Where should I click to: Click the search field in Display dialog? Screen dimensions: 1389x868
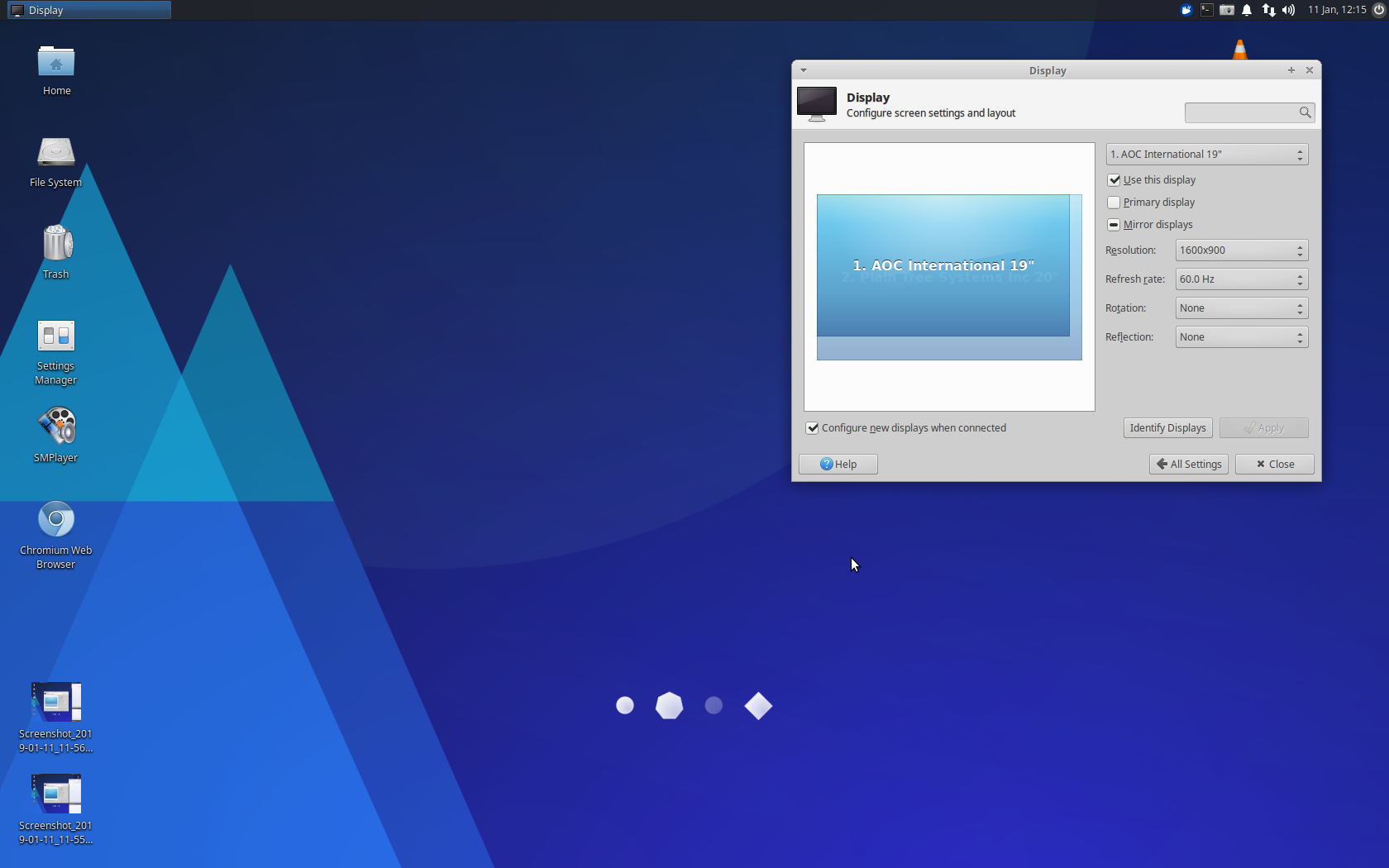[1249, 112]
